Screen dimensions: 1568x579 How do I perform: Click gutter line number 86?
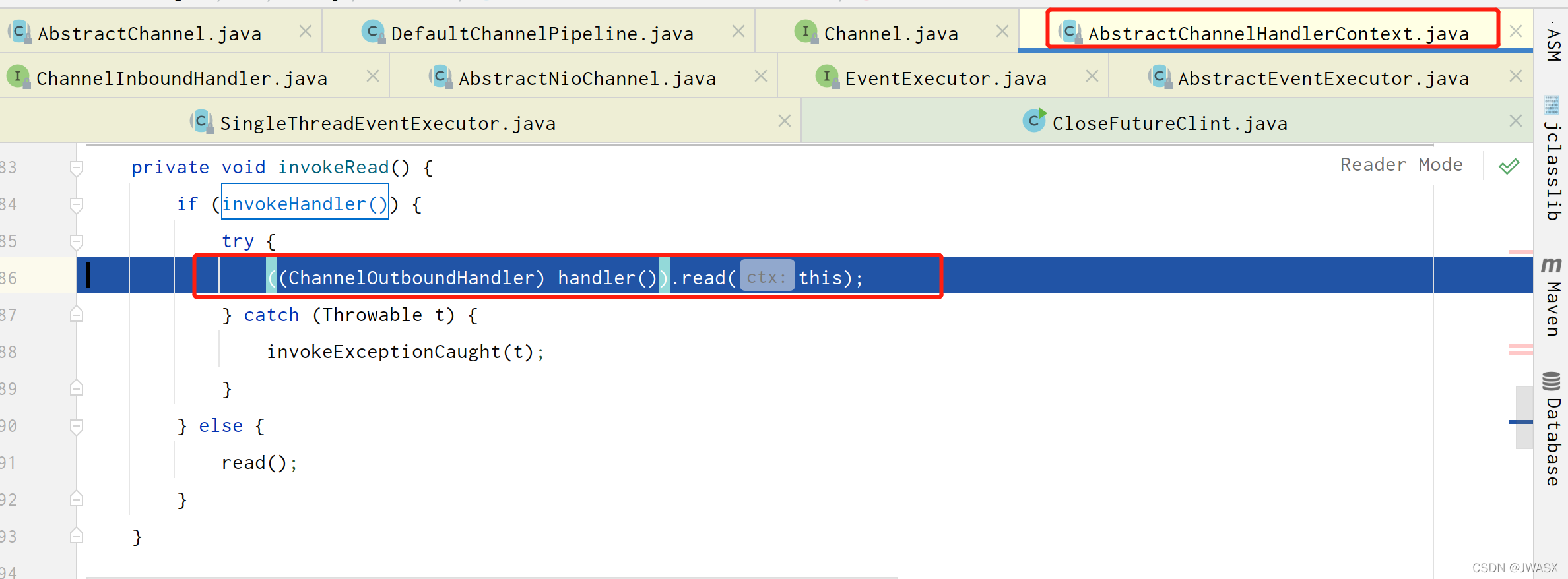pyautogui.click(x=9, y=278)
